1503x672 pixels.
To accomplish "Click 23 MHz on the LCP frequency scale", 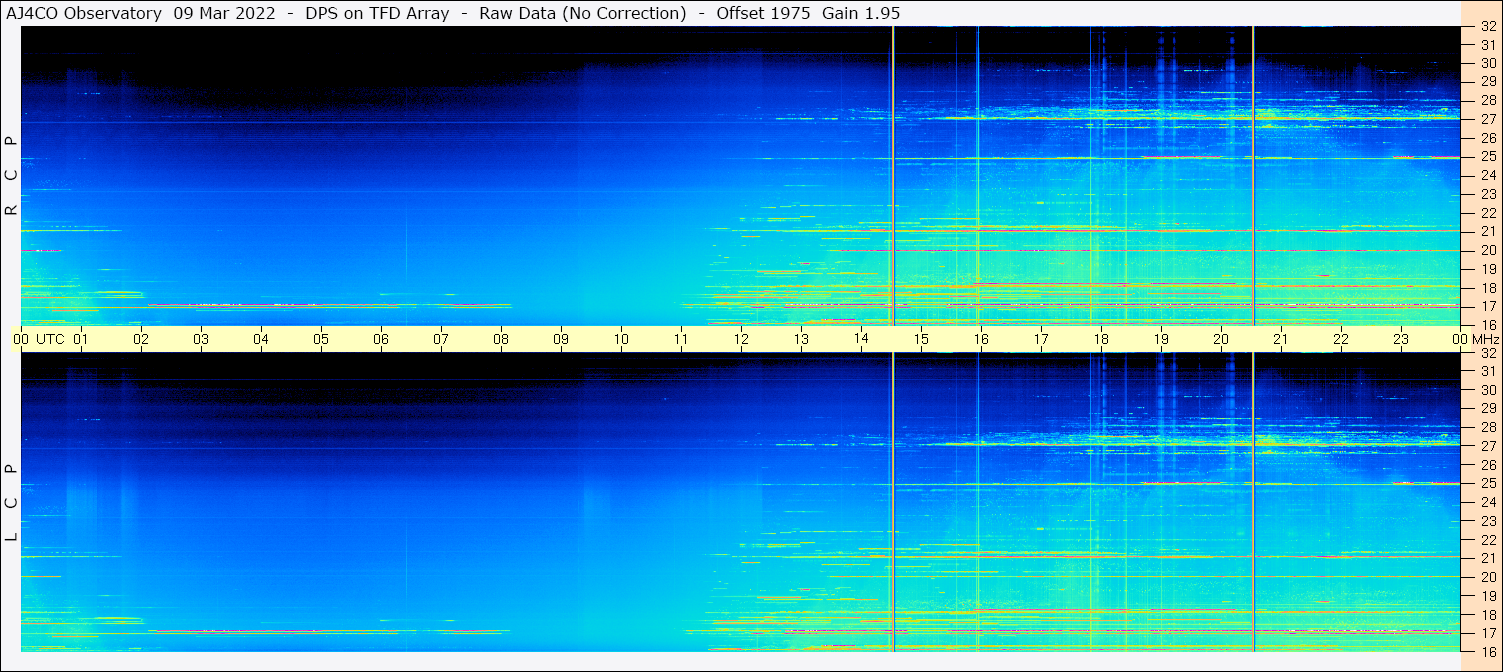I will click(1488, 521).
